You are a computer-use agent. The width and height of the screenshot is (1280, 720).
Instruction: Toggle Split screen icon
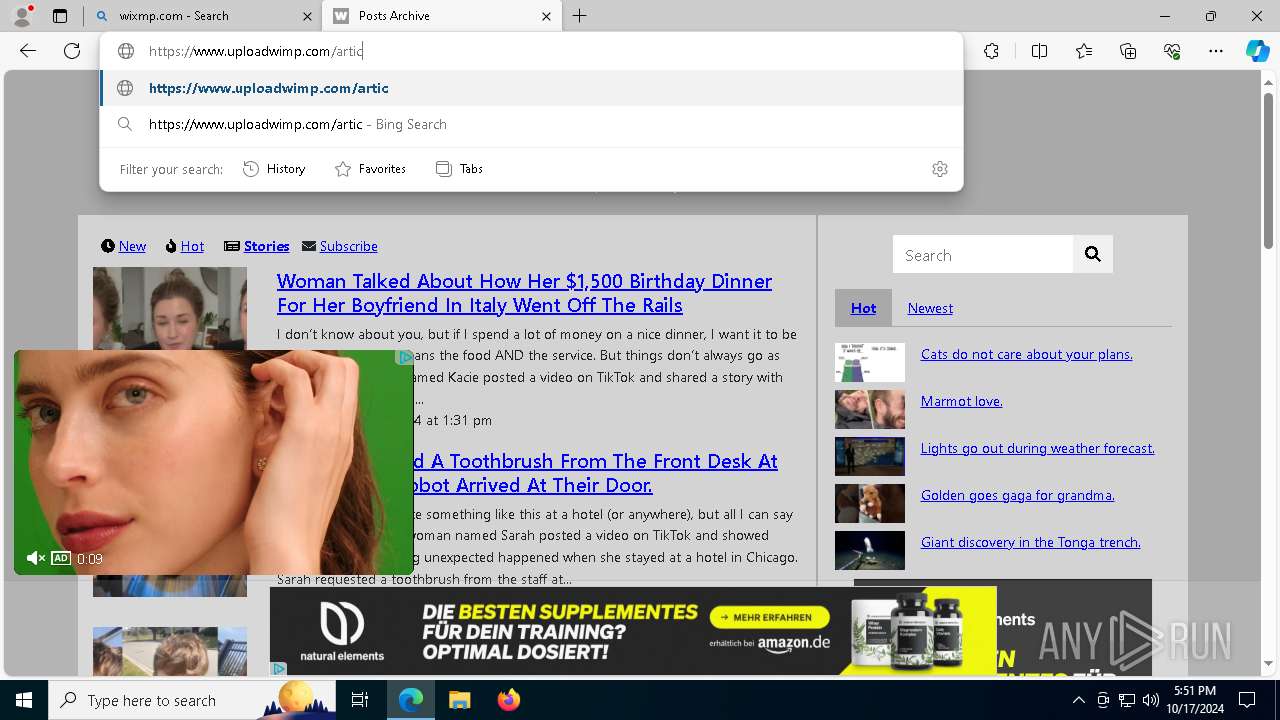(1039, 51)
